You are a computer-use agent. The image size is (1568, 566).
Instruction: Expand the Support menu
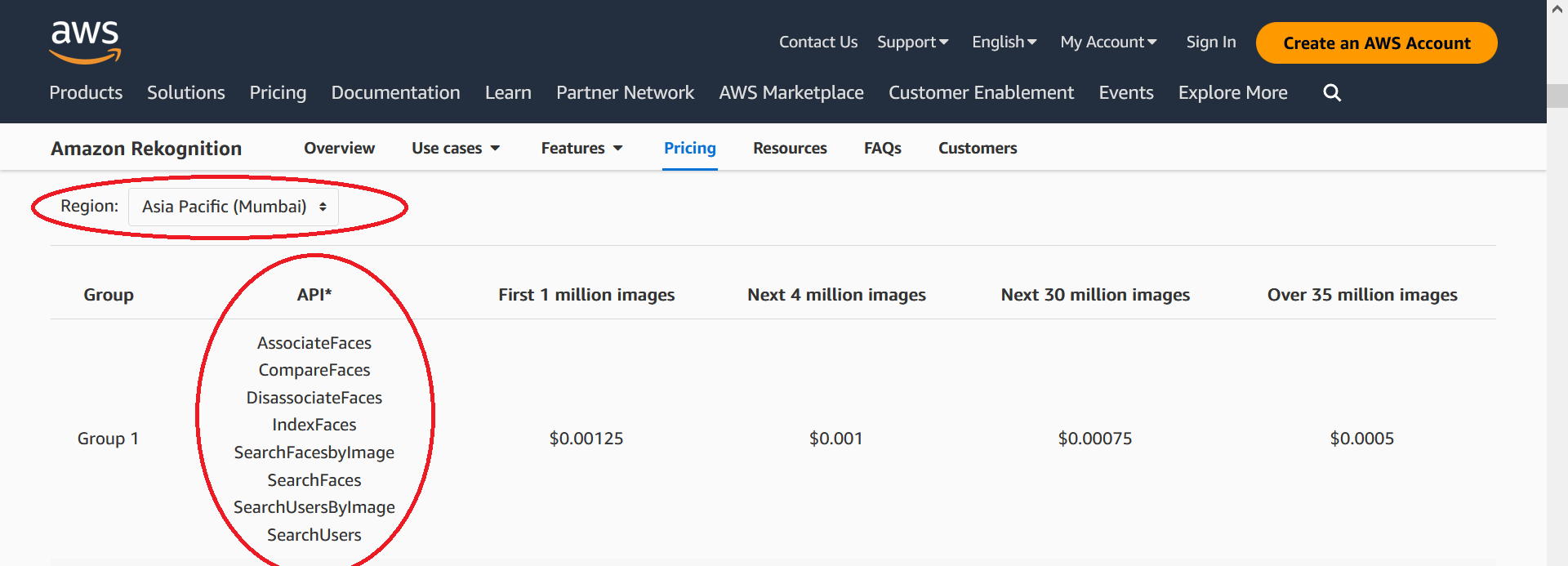coord(912,42)
